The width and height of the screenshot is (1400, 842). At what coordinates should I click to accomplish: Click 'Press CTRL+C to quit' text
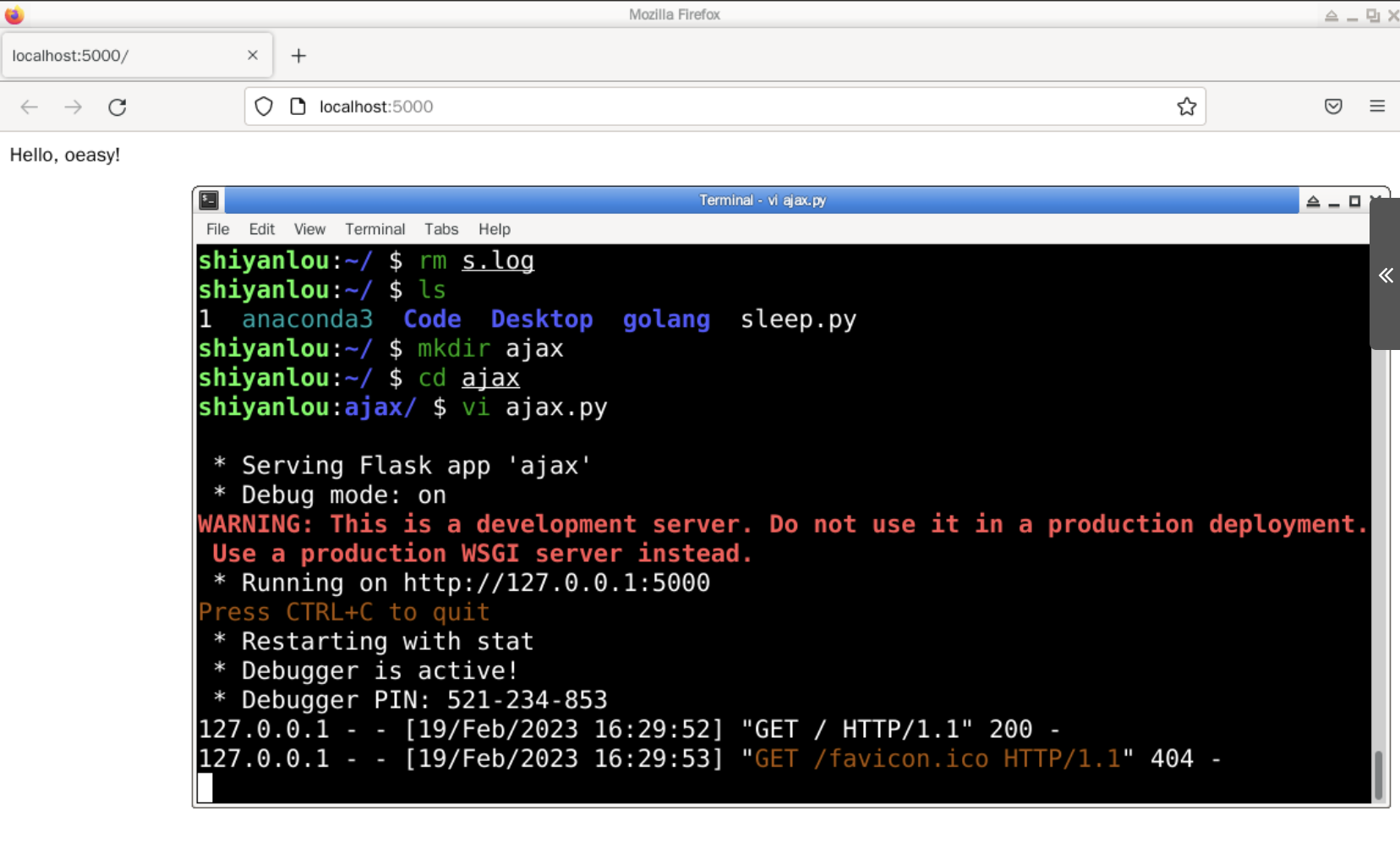[x=344, y=612]
